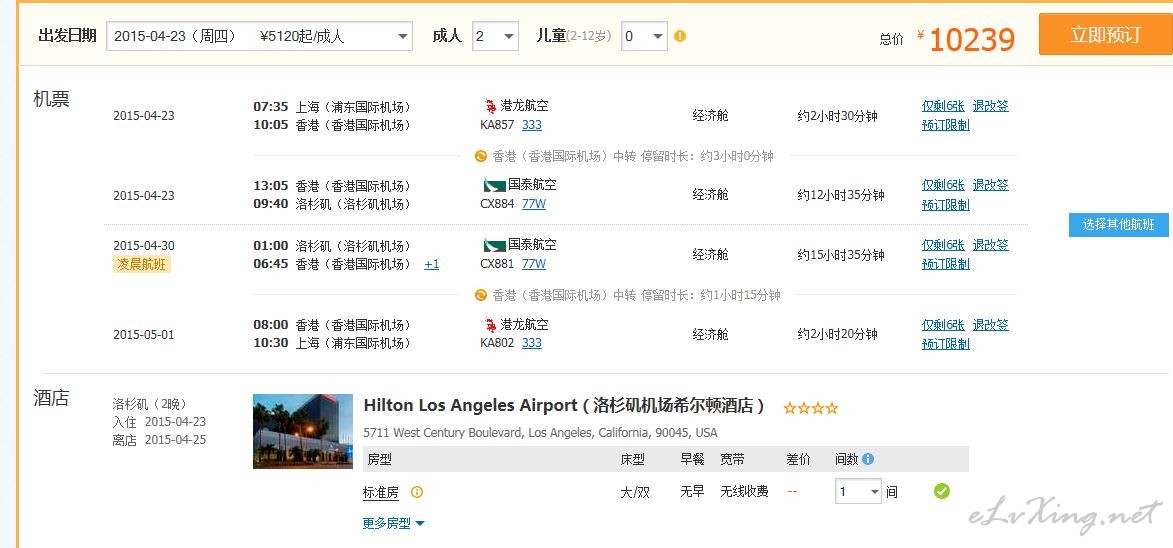Click 仅剩6张 link in KA802 row

coord(943,324)
